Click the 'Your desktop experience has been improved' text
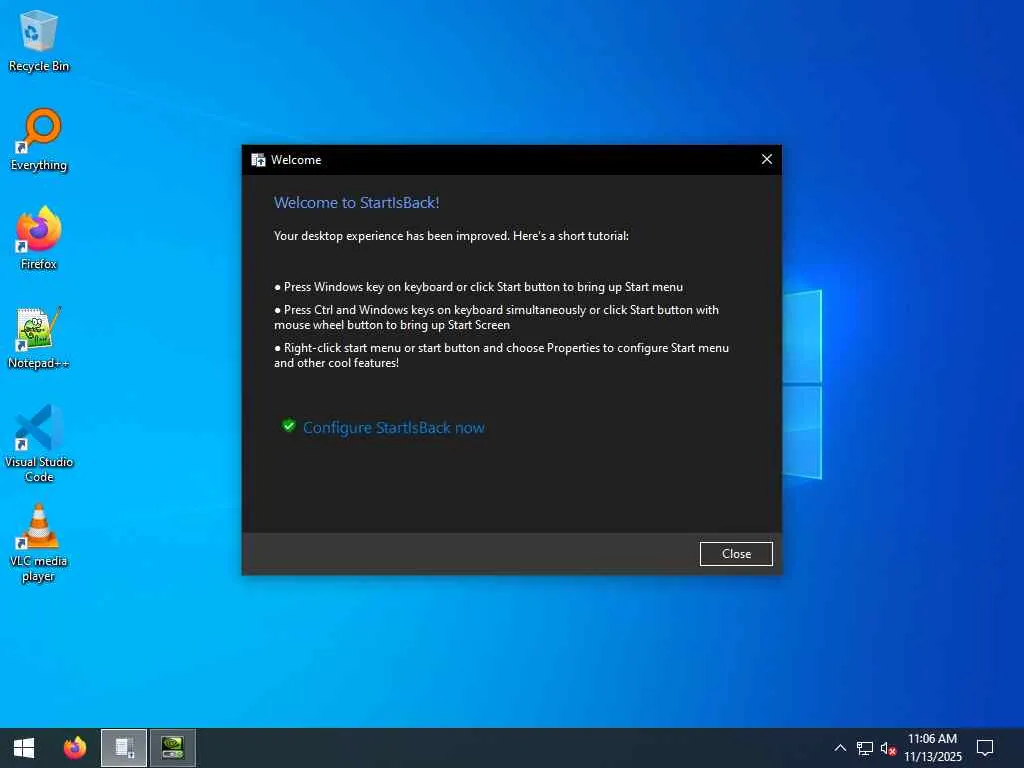Screen dimensions: 1024x768 tap(451, 236)
